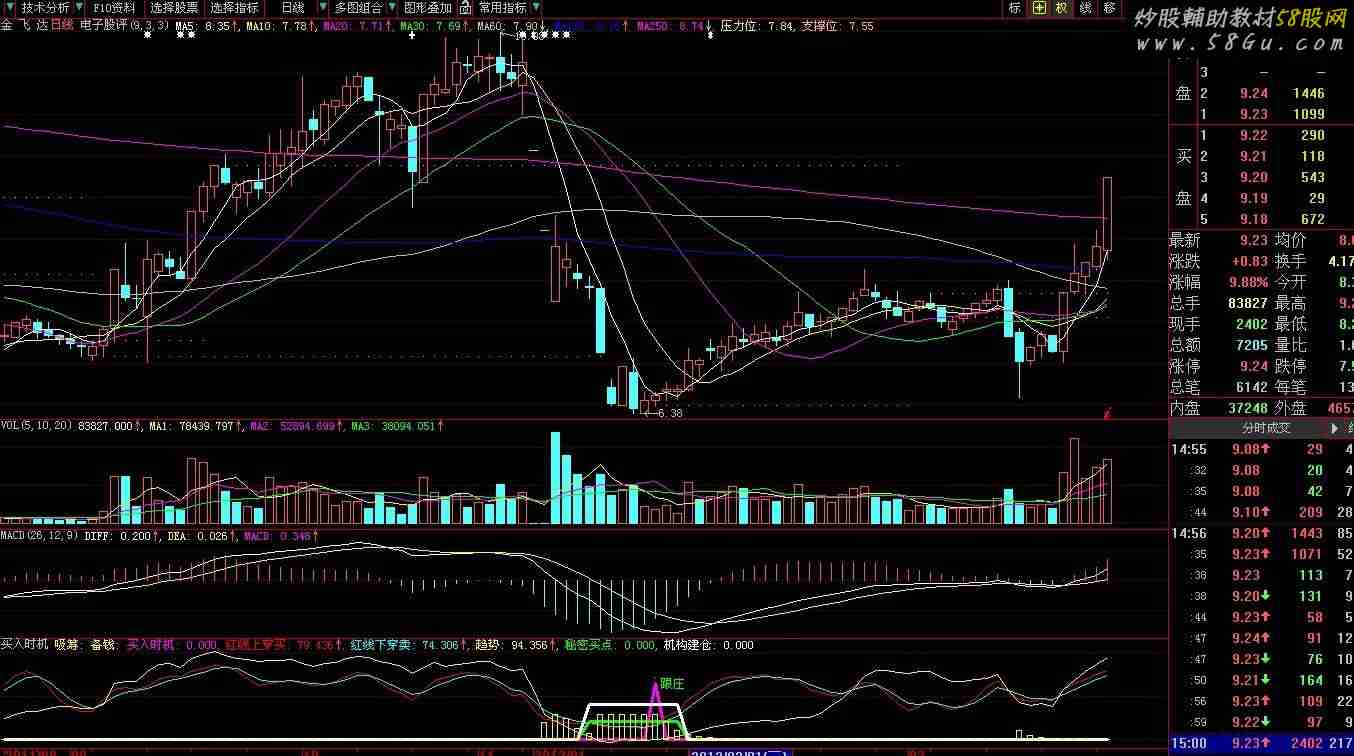Click the 现手 value 2402
Viewport: 1354px width, 756px height.
(1252, 324)
